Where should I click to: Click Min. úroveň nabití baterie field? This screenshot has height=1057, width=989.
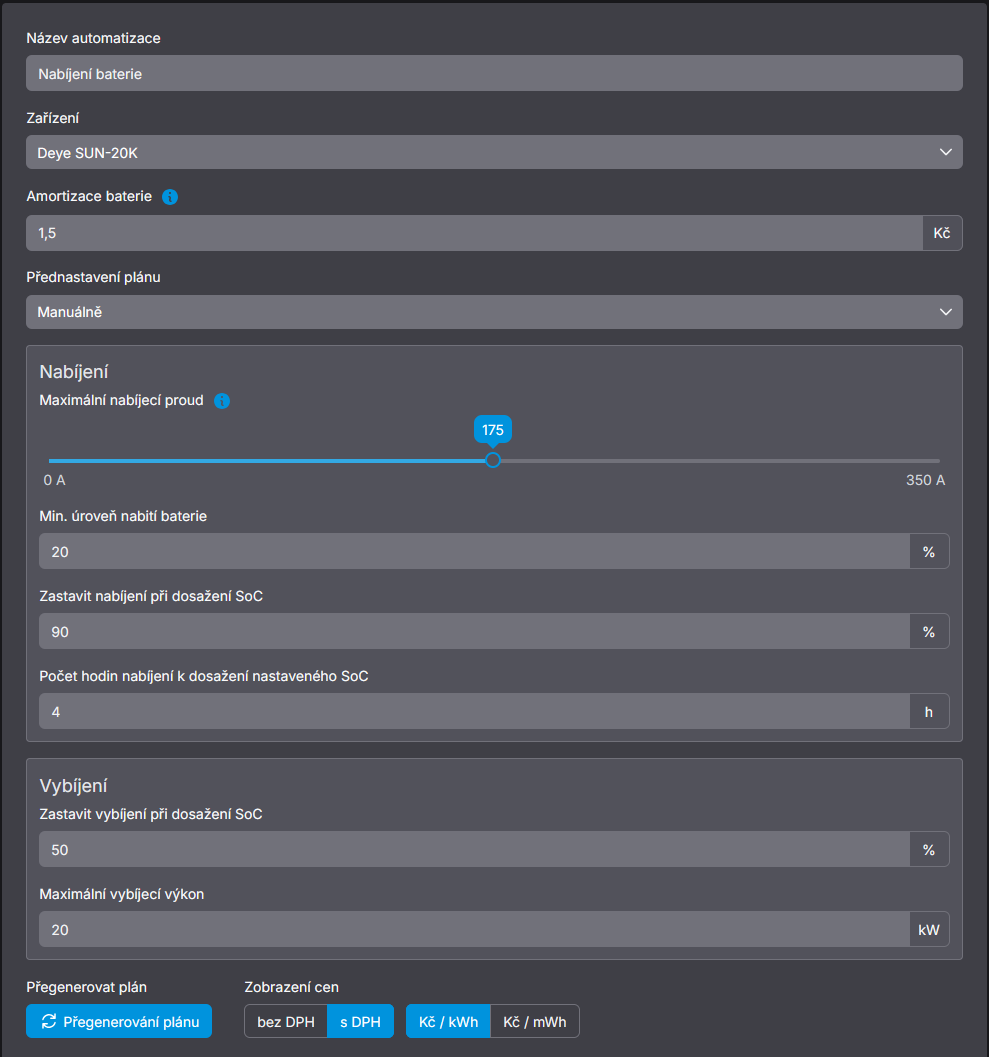474,551
